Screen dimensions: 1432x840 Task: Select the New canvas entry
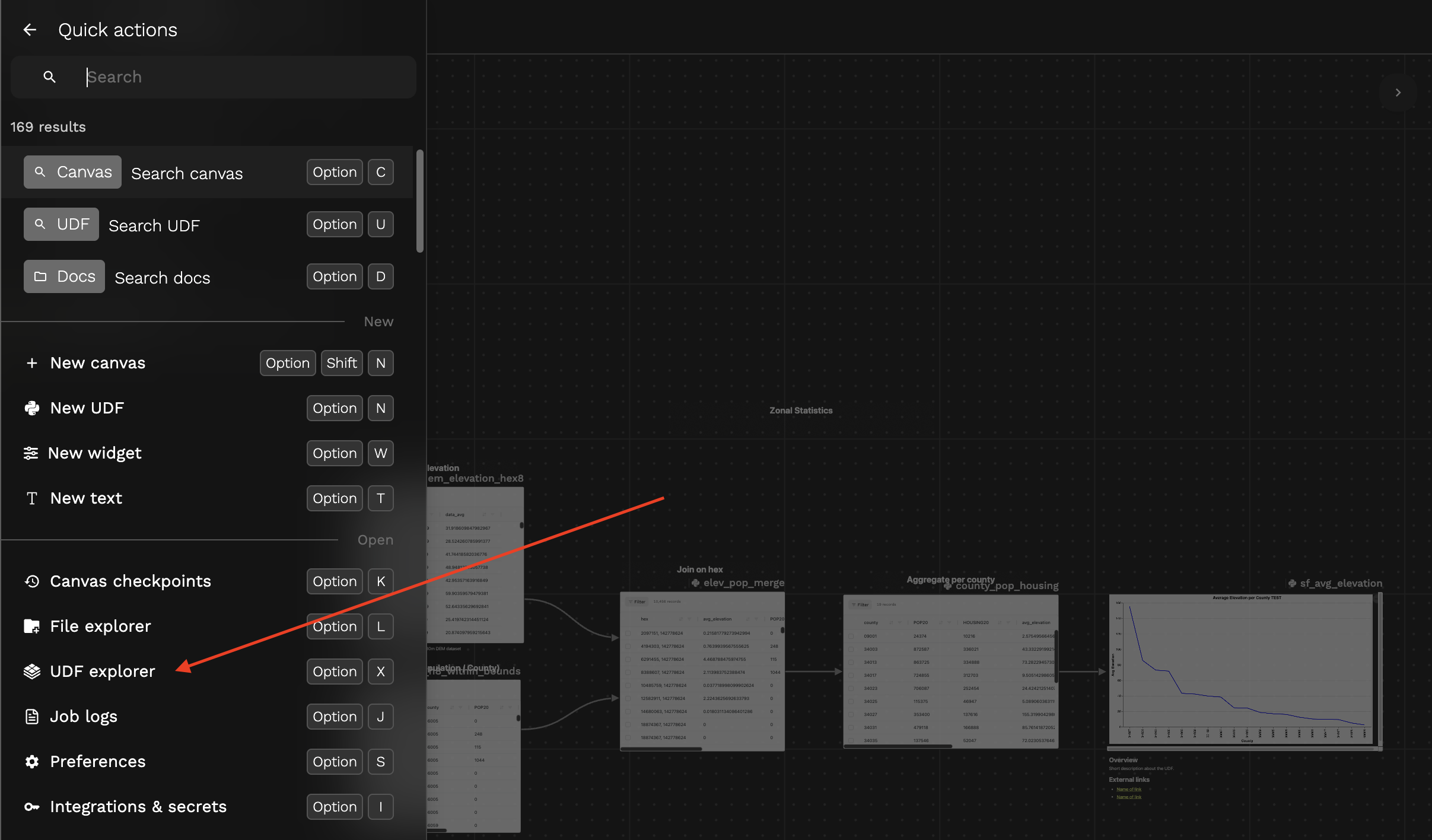click(x=98, y=363)
